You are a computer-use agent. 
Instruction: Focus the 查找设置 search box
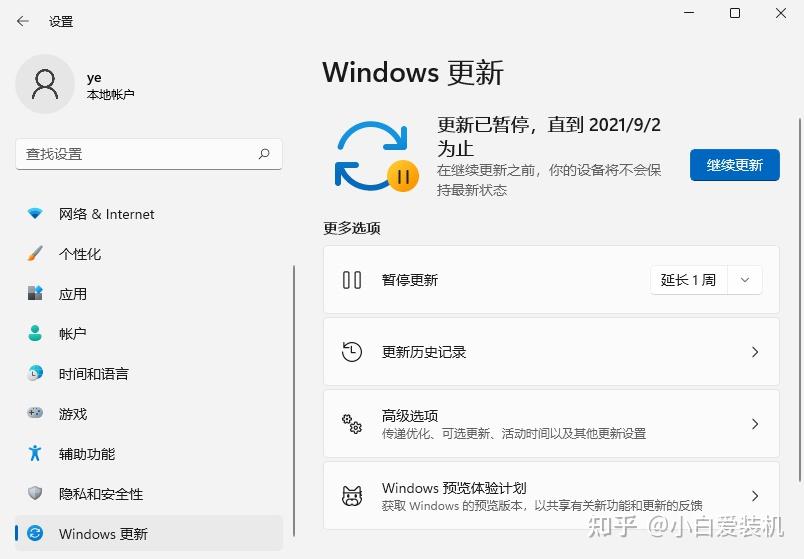[x=149, y=154]
